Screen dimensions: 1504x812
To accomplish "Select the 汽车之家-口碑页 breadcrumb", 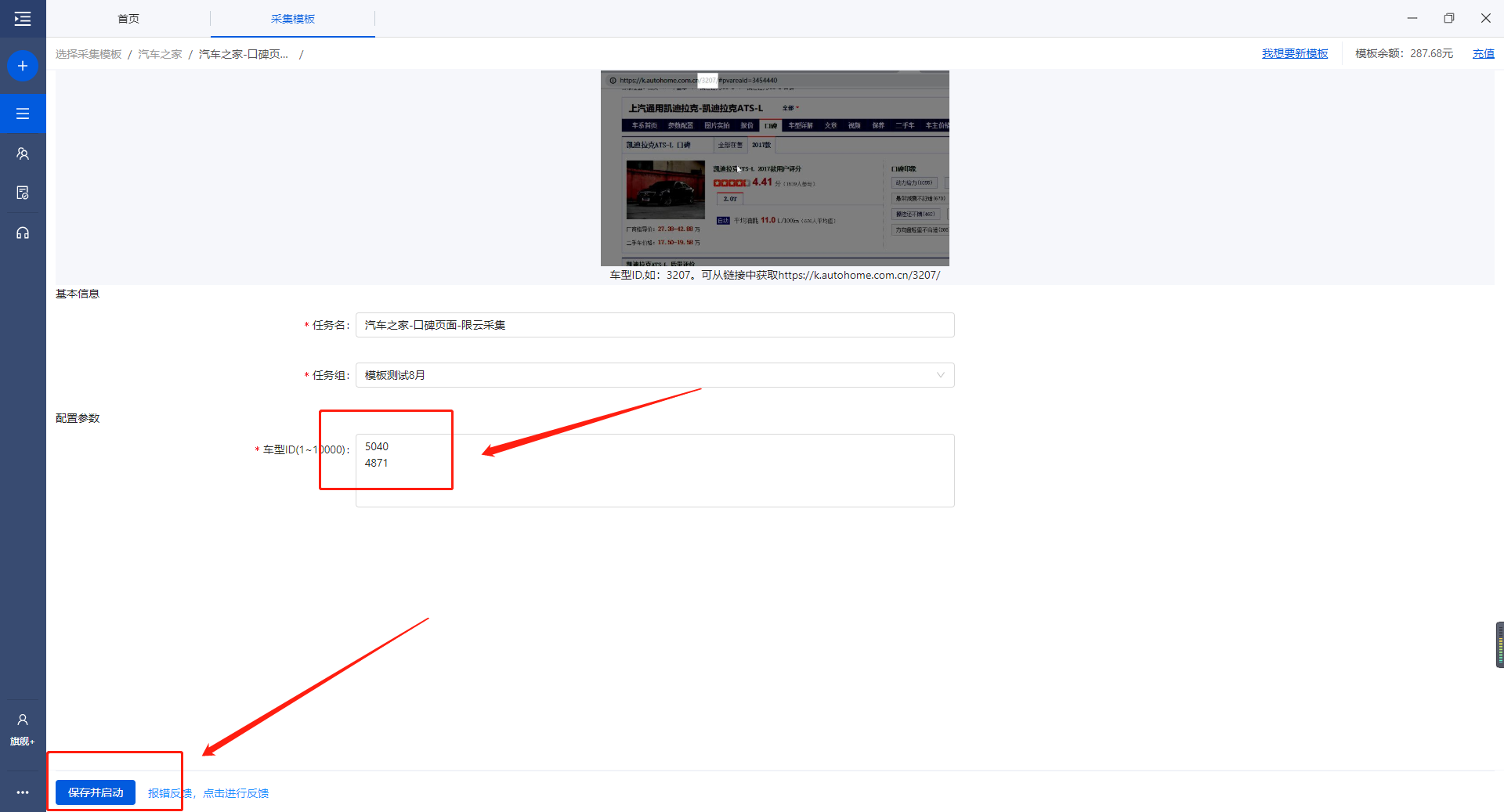I will click(x=244, y=54).
